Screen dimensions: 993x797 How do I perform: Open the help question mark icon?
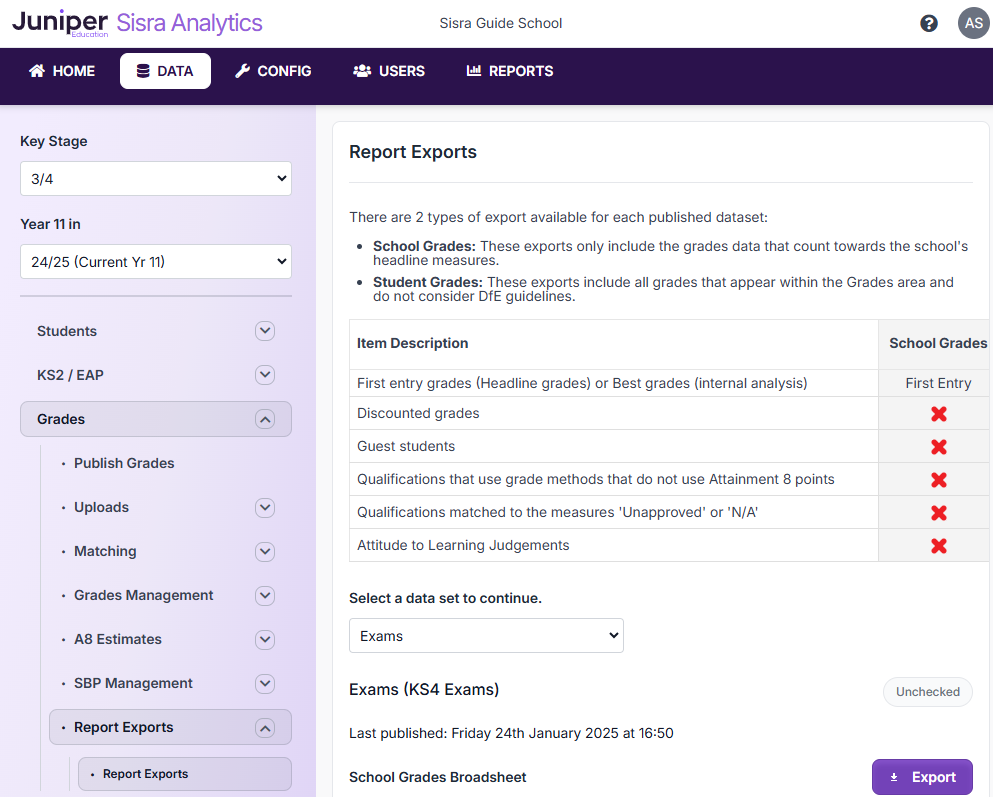[929, 23]
